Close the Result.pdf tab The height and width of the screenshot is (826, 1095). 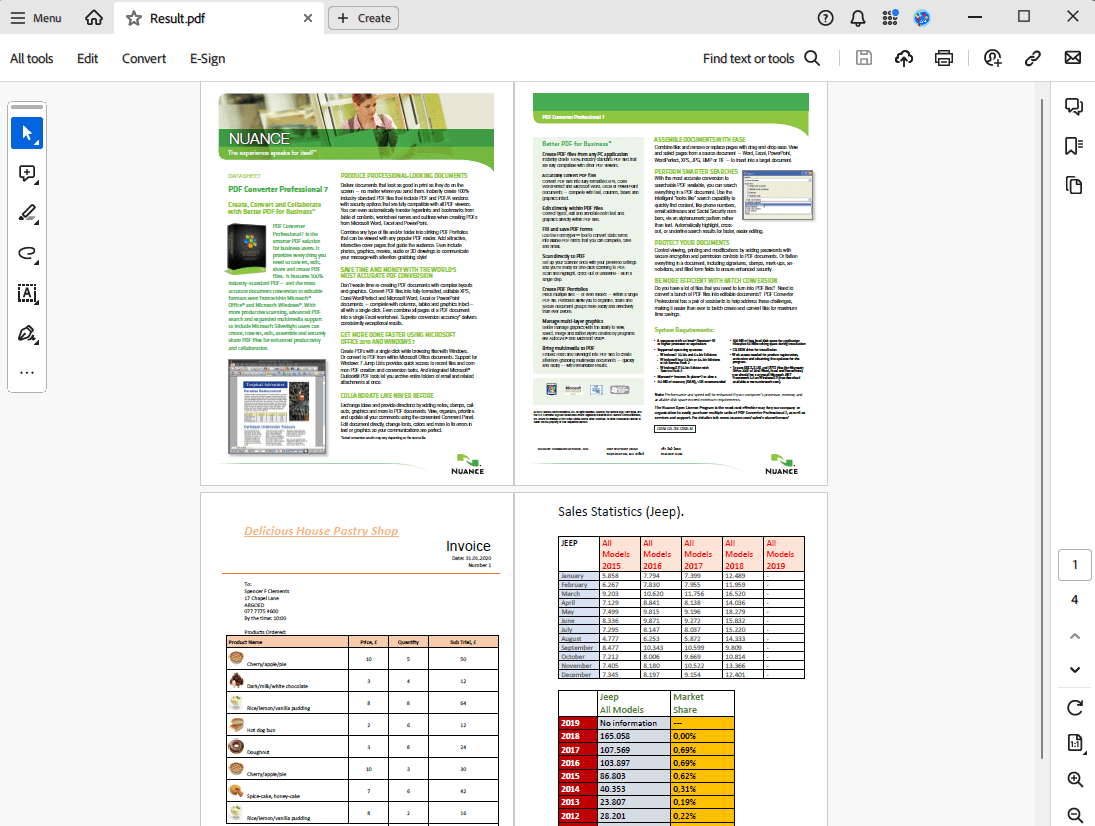tap(308, 18)
